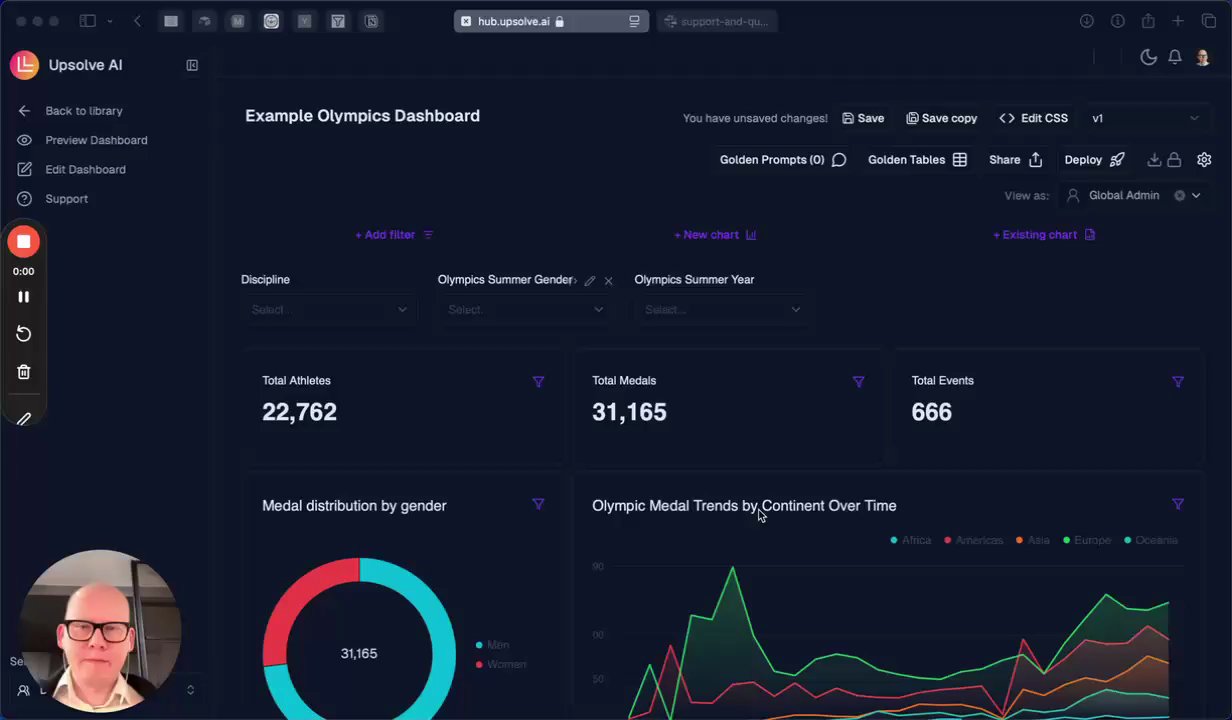This screenshot has width=1232, height=720.
Task: Open new browser tab plus
Action: tap(1179, 21)
